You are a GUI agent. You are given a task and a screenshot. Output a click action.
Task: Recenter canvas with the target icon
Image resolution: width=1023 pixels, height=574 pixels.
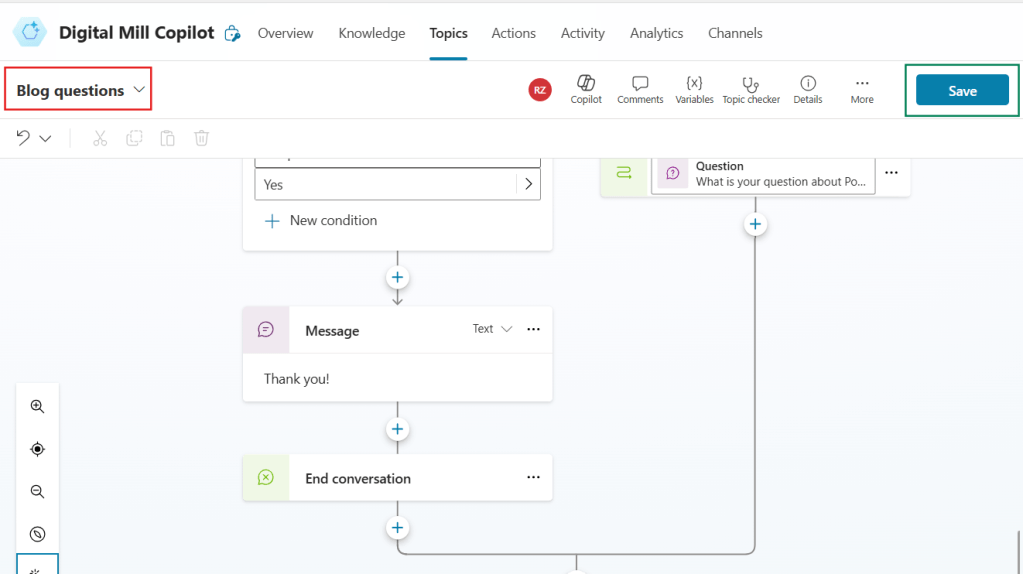point(37,449)
